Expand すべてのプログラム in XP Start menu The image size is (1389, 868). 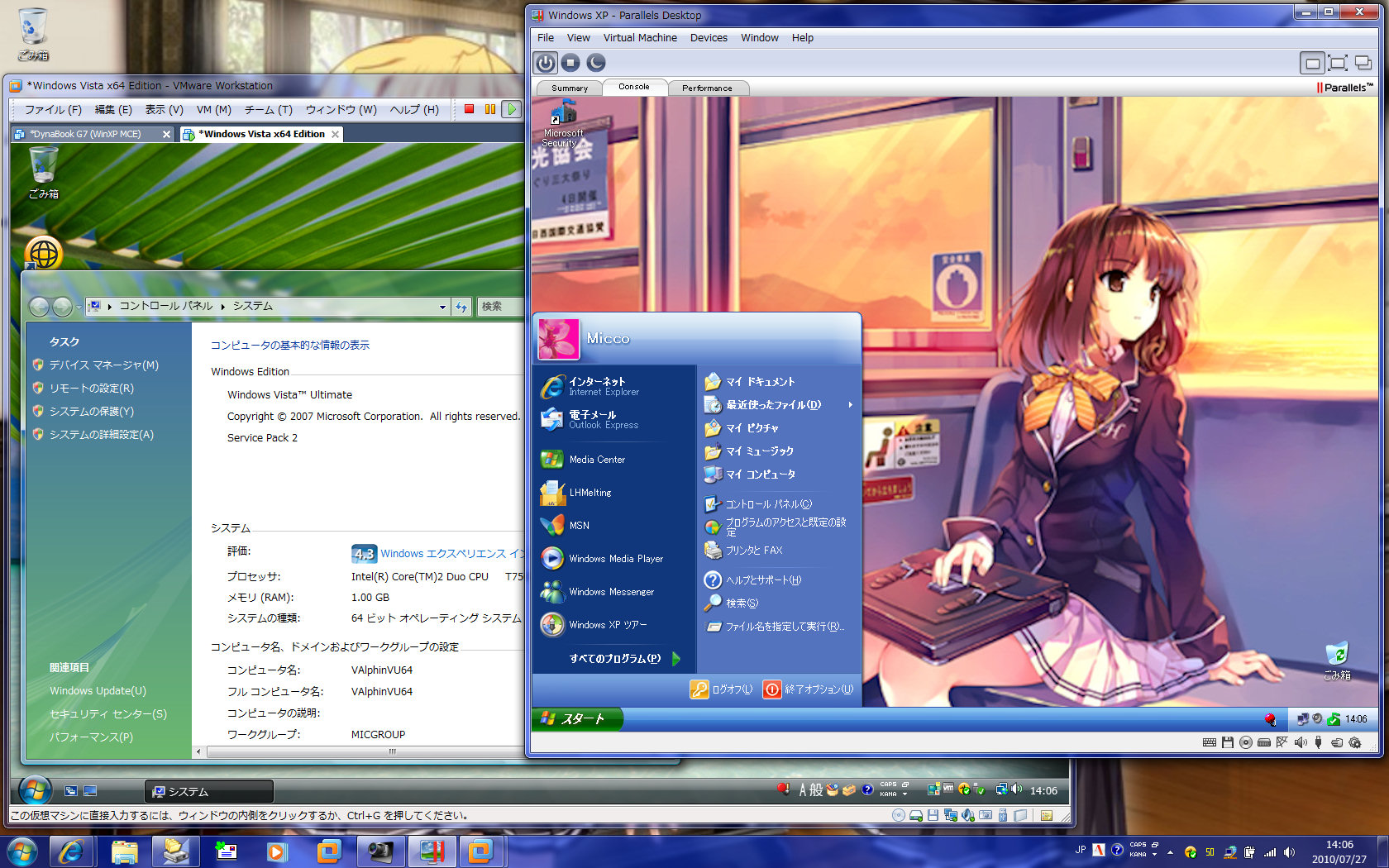tap(624, 659)
